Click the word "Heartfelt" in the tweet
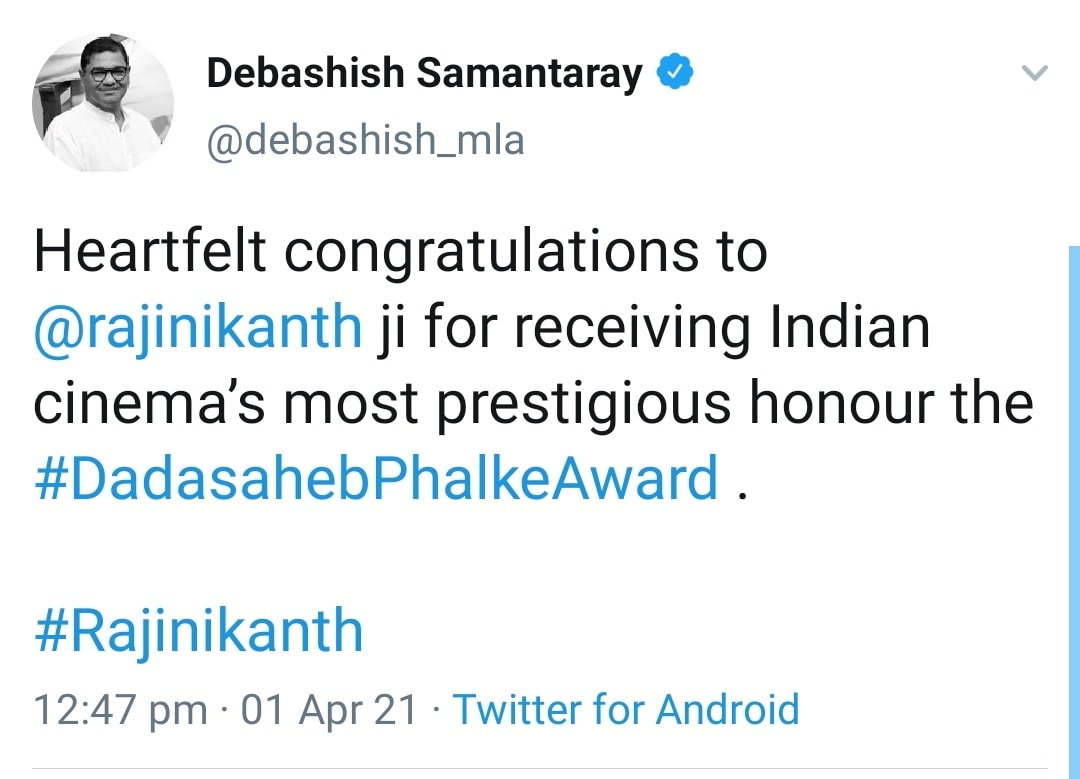This screenshot has height=779, width=1080. (x=150, y=251)
